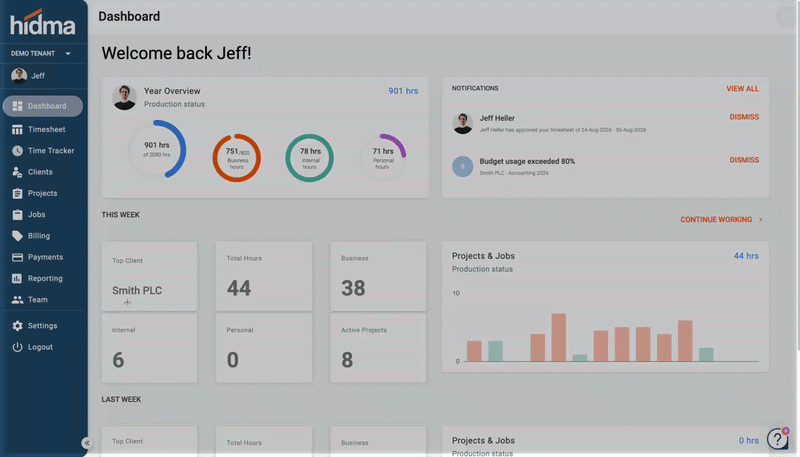800x457 pixels.
Task: Click the Welcome back Jeff! heading
Action: (x=177, y=53)
